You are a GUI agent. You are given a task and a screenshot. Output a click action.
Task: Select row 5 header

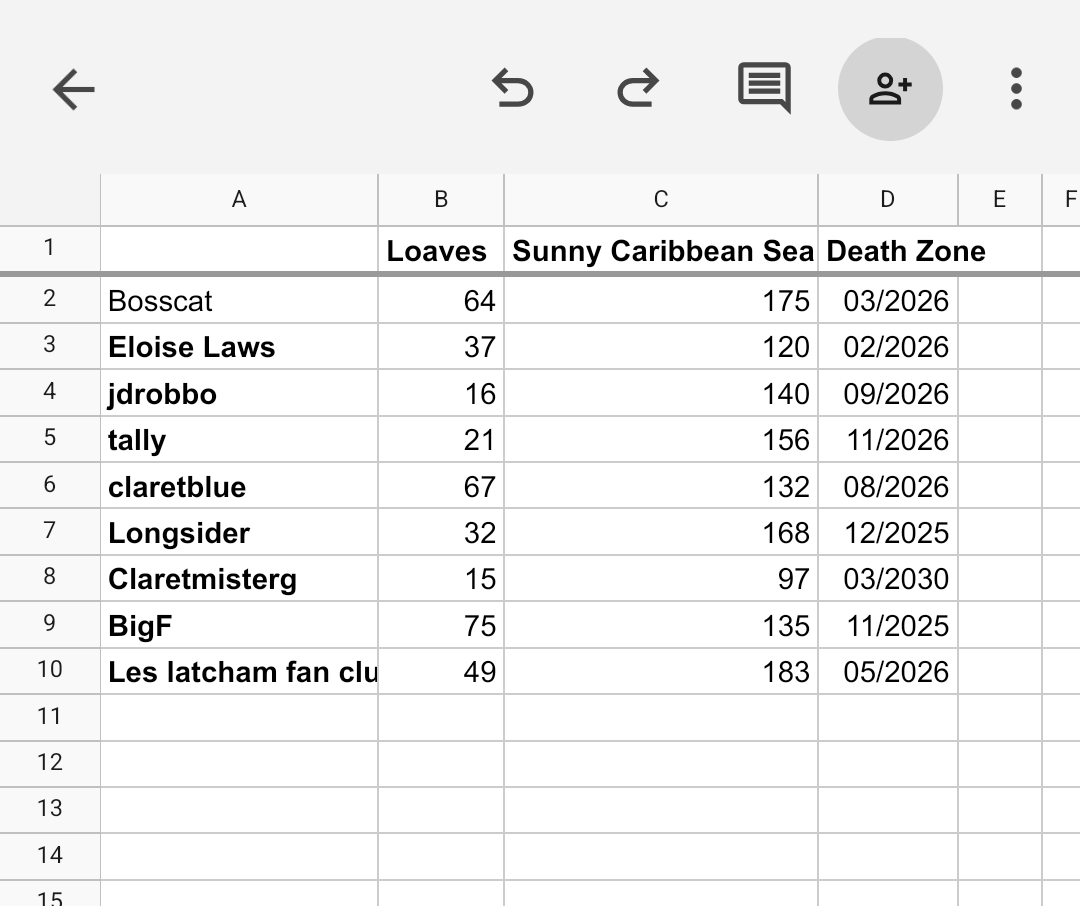pyautogui.click(x=50, y=439)
